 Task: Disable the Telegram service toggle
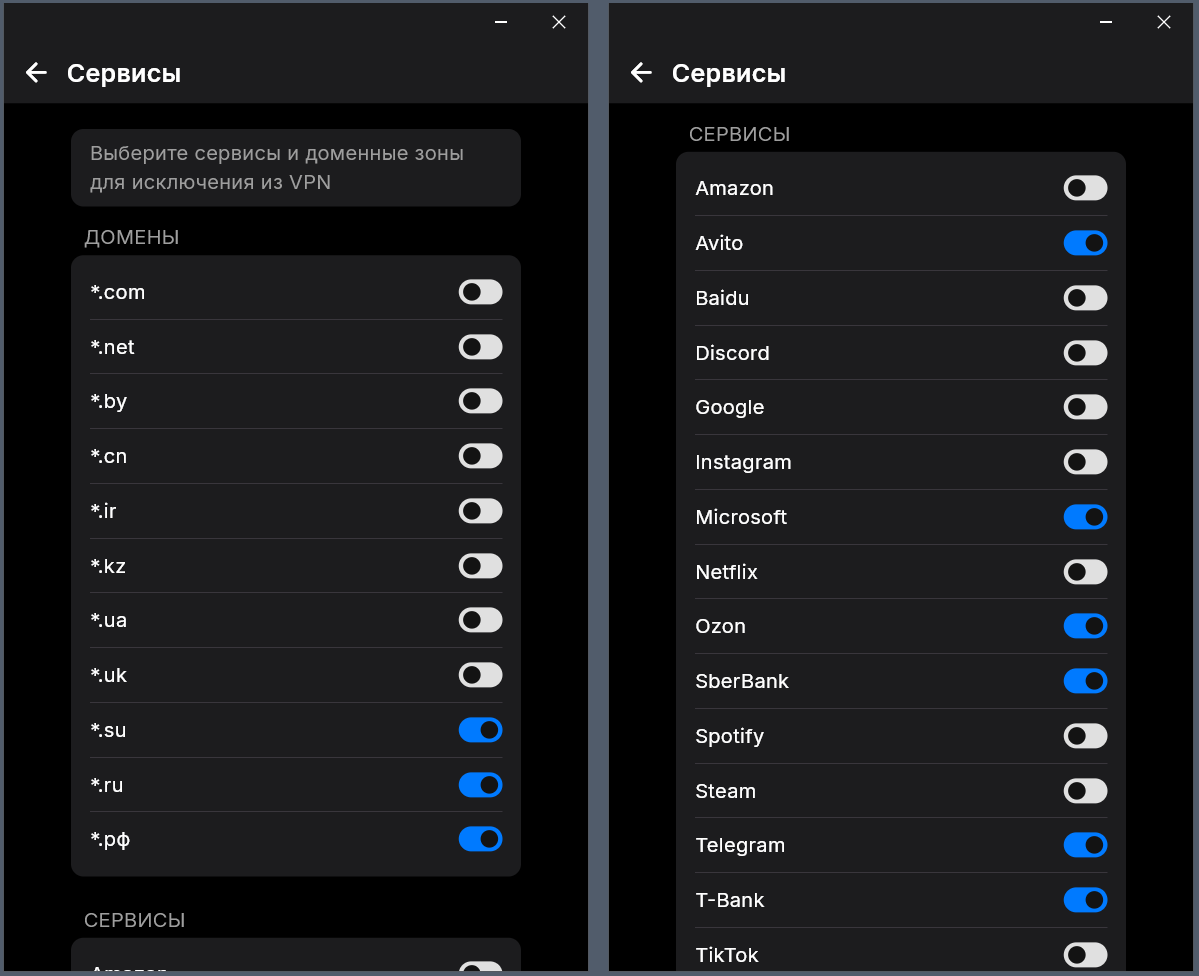[x=1085, y=845]
